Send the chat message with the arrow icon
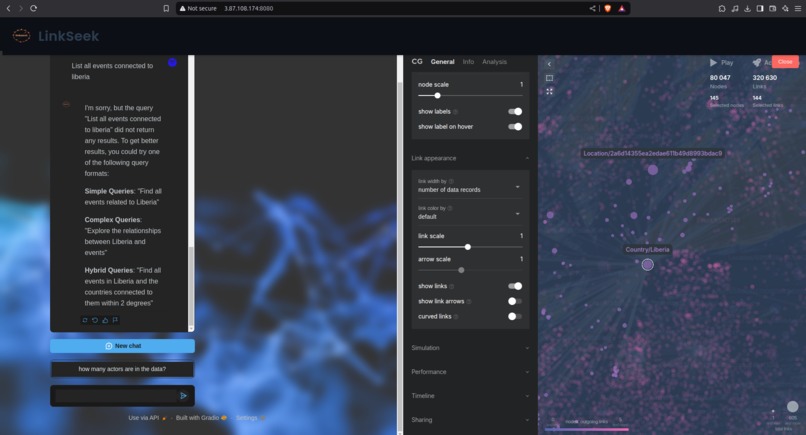This screenshot has width=806, height=435. (184, 395)
